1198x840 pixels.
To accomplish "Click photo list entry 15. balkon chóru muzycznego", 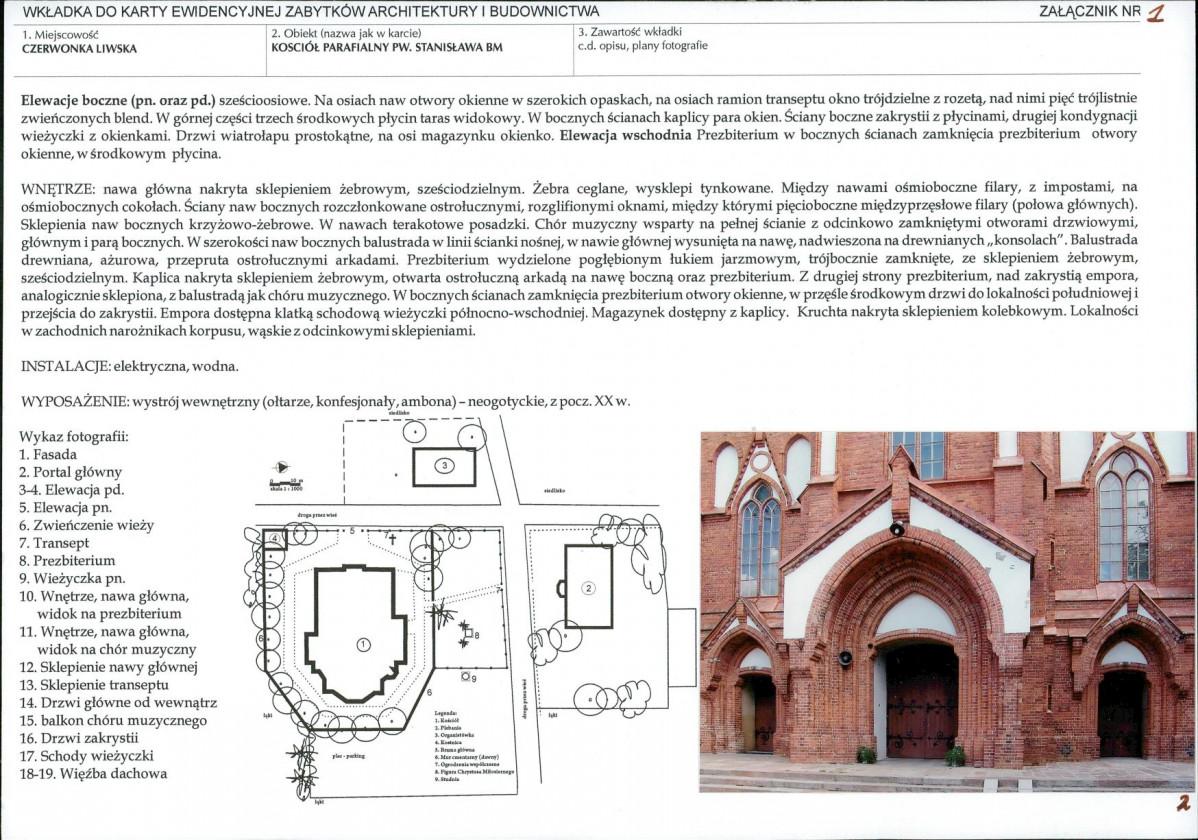I will [113, 720].
